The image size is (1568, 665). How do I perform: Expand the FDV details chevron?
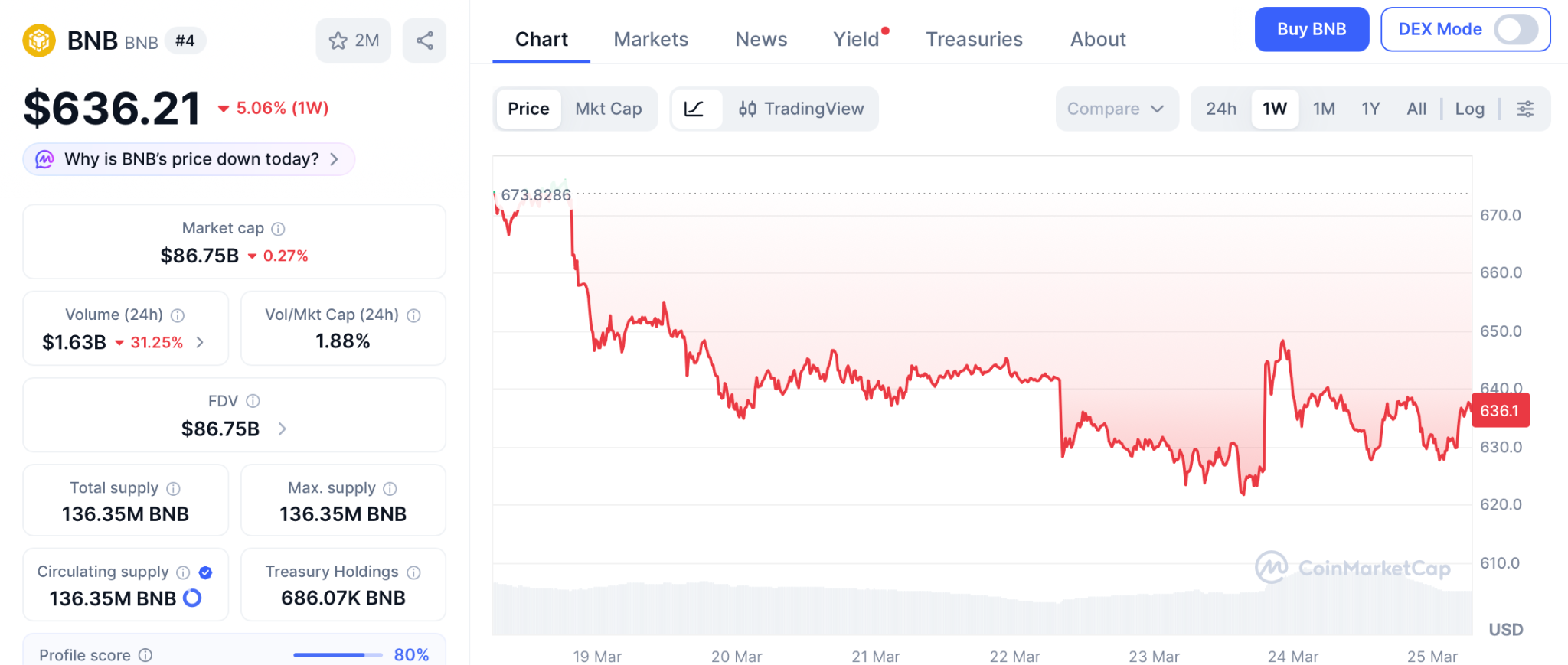(x=282, y=429)
